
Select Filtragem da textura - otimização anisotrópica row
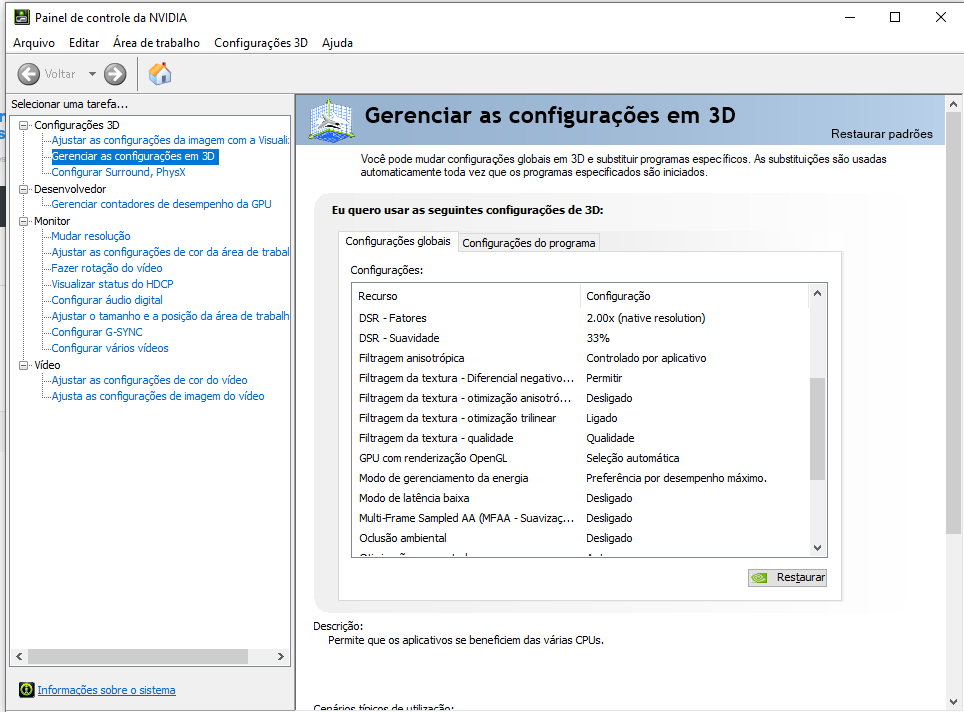pos(581,398)
